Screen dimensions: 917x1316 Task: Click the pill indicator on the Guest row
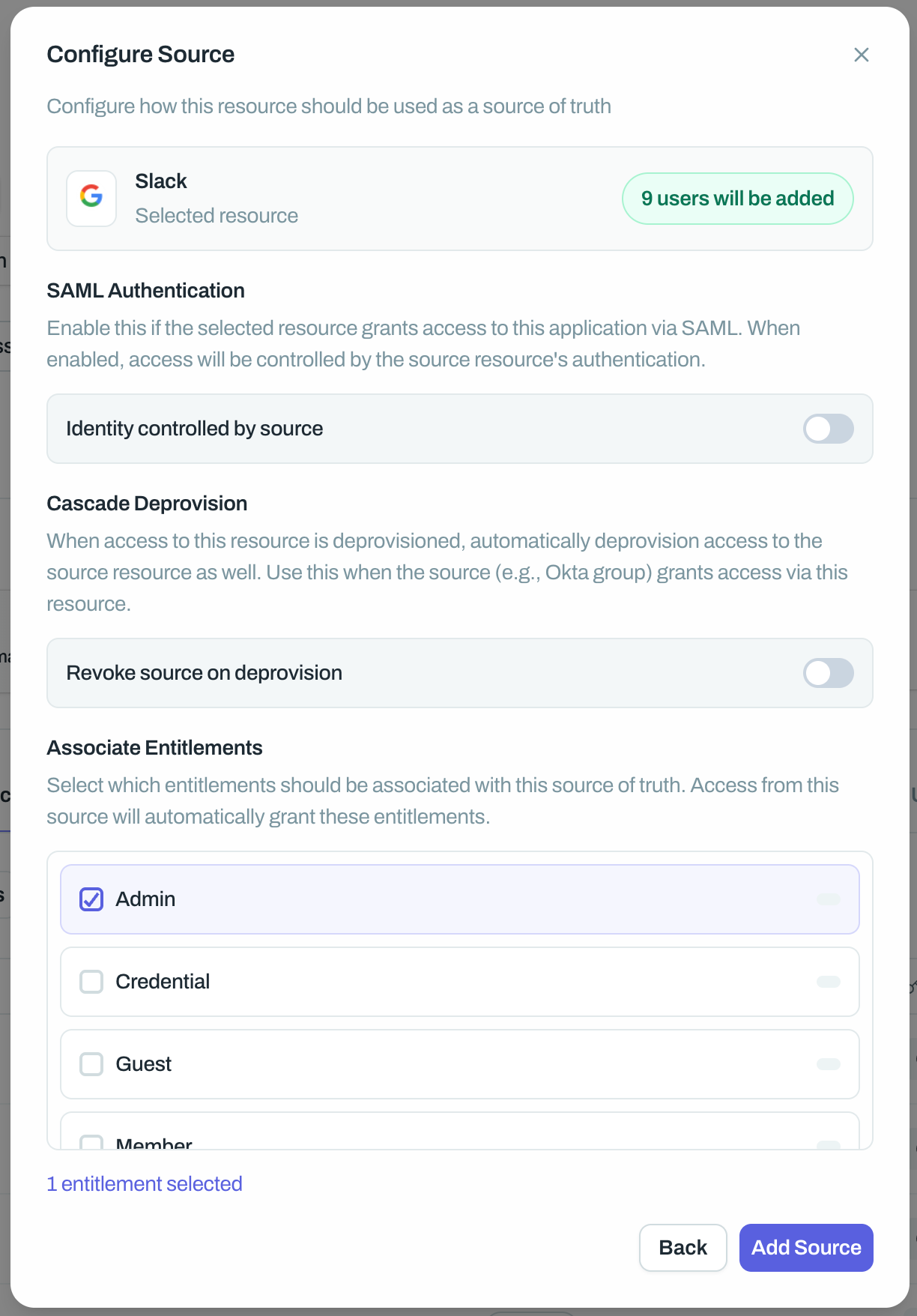pos(828,1064)
